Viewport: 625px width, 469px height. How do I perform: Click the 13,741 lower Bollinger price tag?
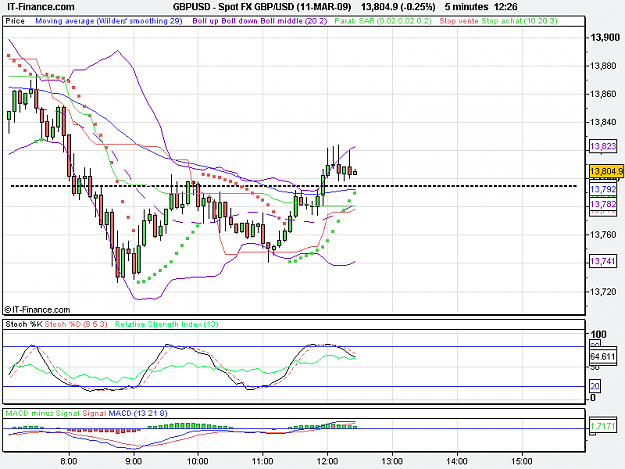click(603, 261)
